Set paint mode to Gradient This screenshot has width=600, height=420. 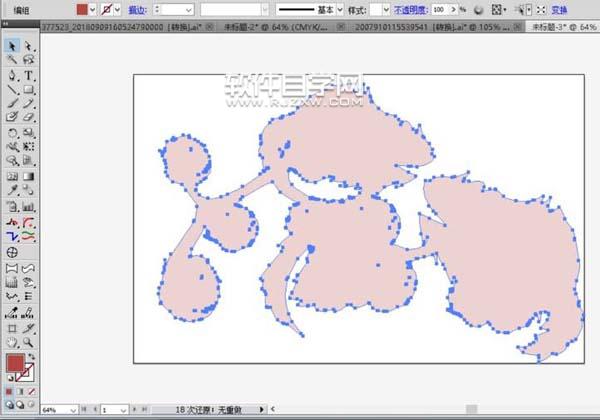pyautogui.click(x=20, y=392)
